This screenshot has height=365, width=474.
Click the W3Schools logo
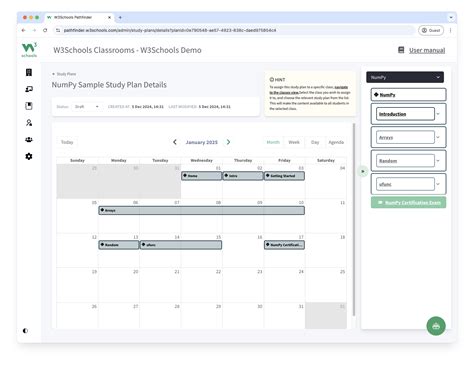click(29, 50)
